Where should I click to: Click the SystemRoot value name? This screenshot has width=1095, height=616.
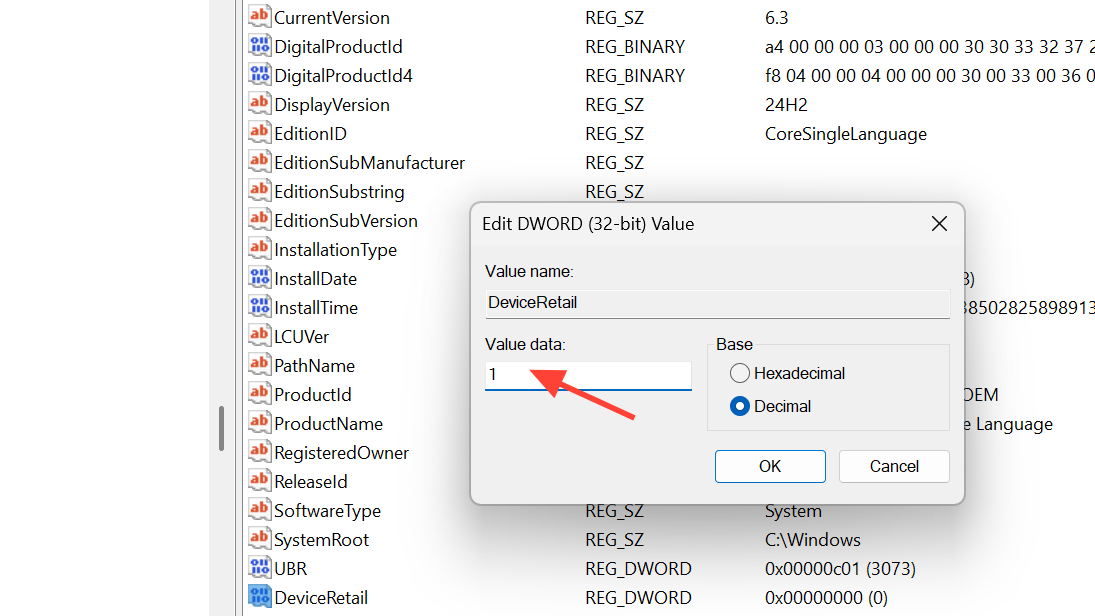pyautogui.click(x=321, y=540)
